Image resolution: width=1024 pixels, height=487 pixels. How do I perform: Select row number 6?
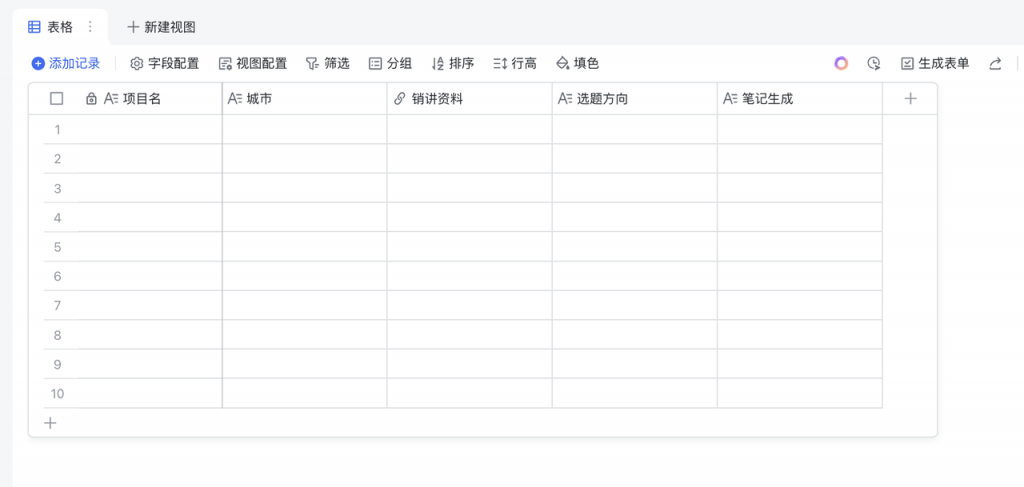57,276
